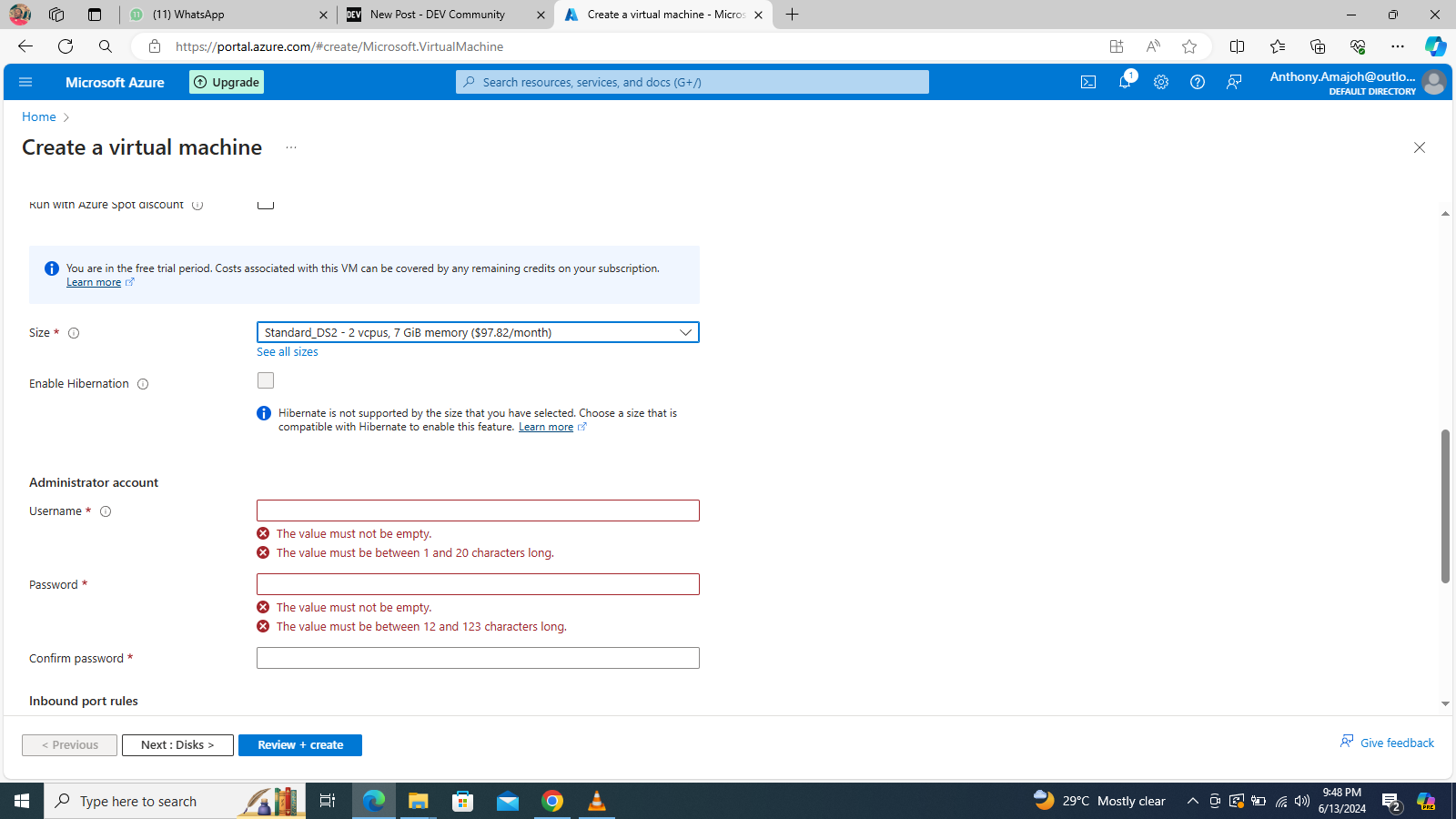The width and height of the screenshot is (1456, 819).
Task: Switch to the WhatsApp tab
Action: 228,15
